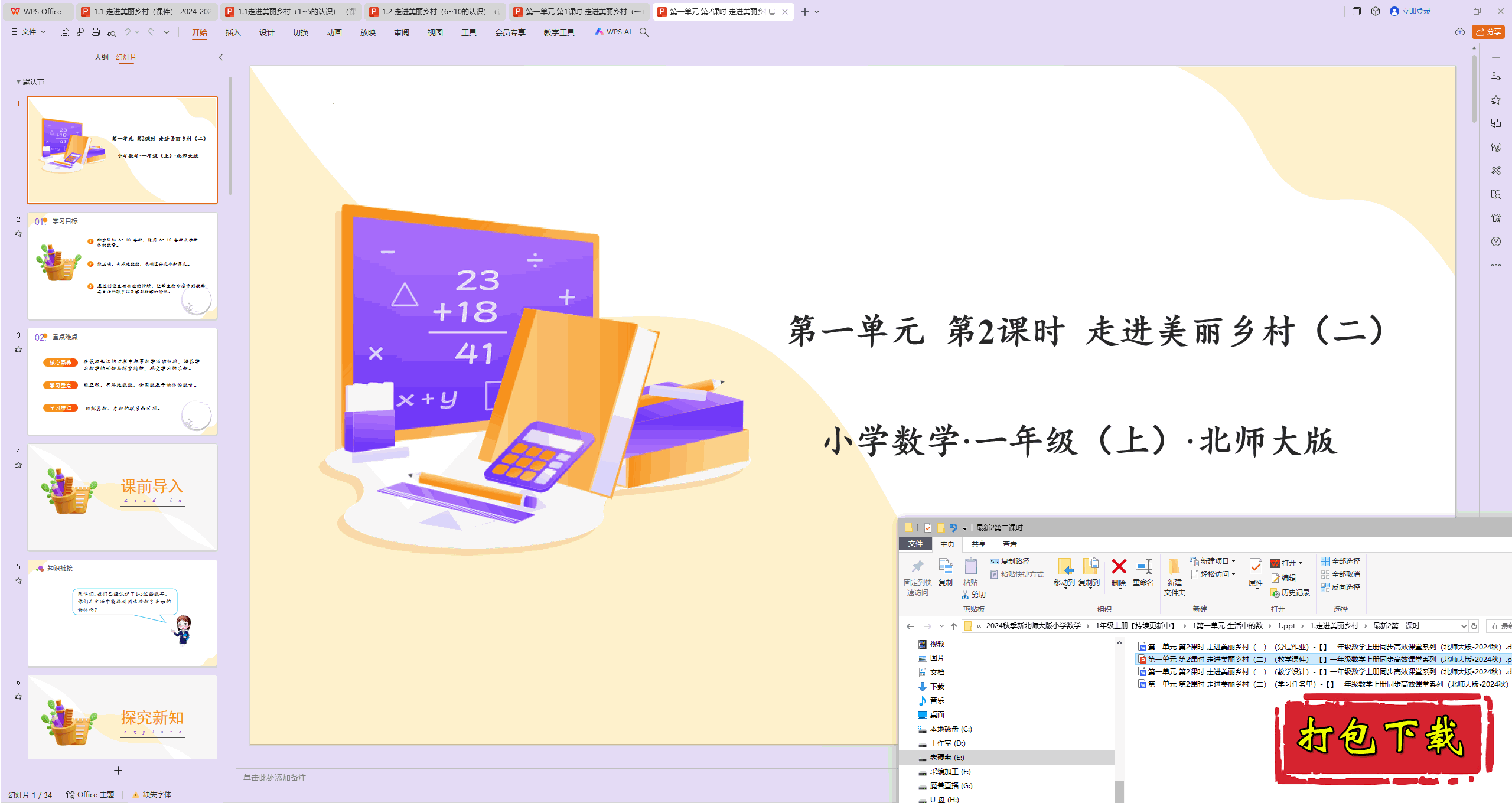The image size is (1512, 803).
Task: Click the Undo arrow icon in WPS
Action: [127, 32]
